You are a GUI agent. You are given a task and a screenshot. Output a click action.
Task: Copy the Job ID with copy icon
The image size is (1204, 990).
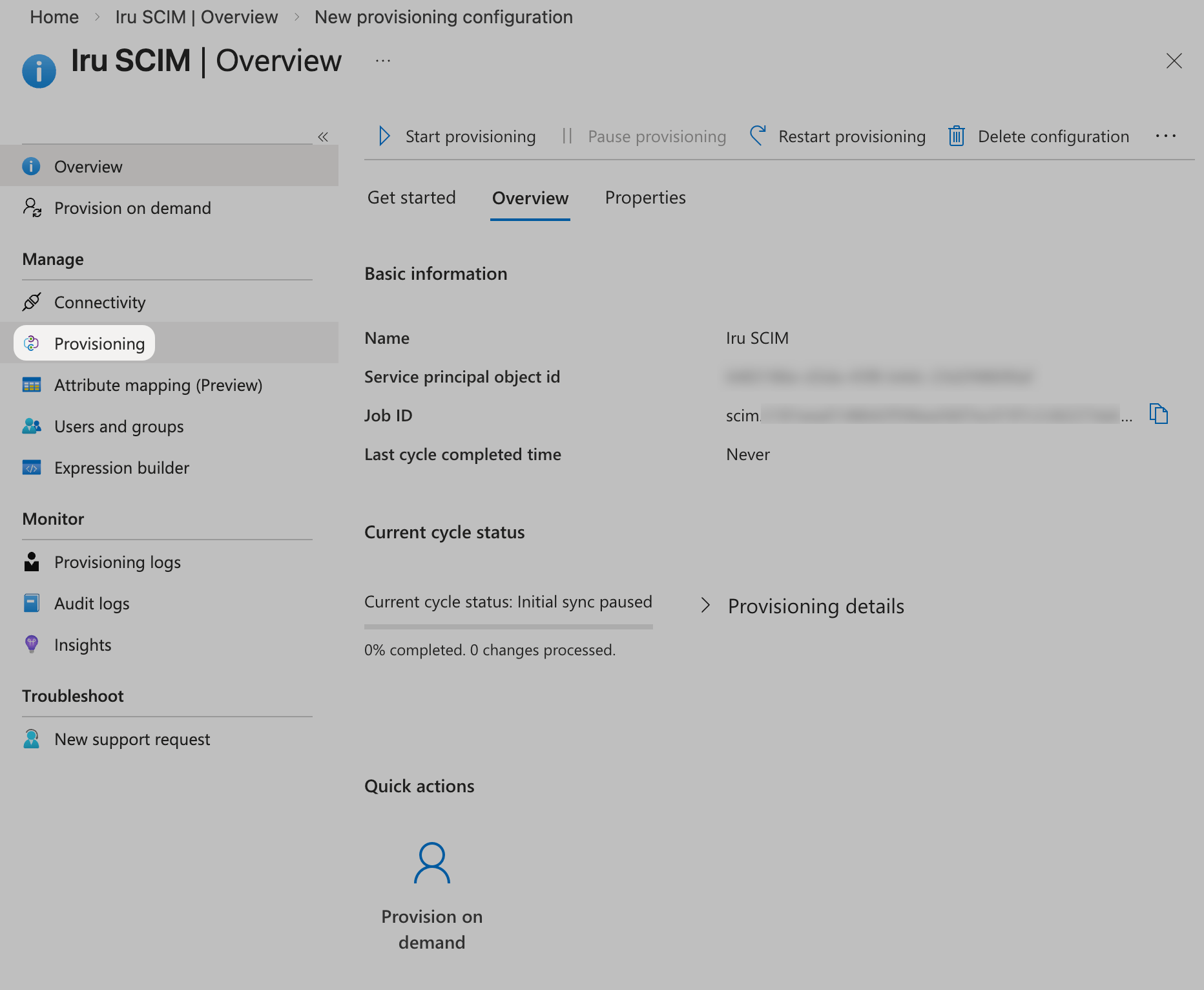click(x=1159, y=414)
